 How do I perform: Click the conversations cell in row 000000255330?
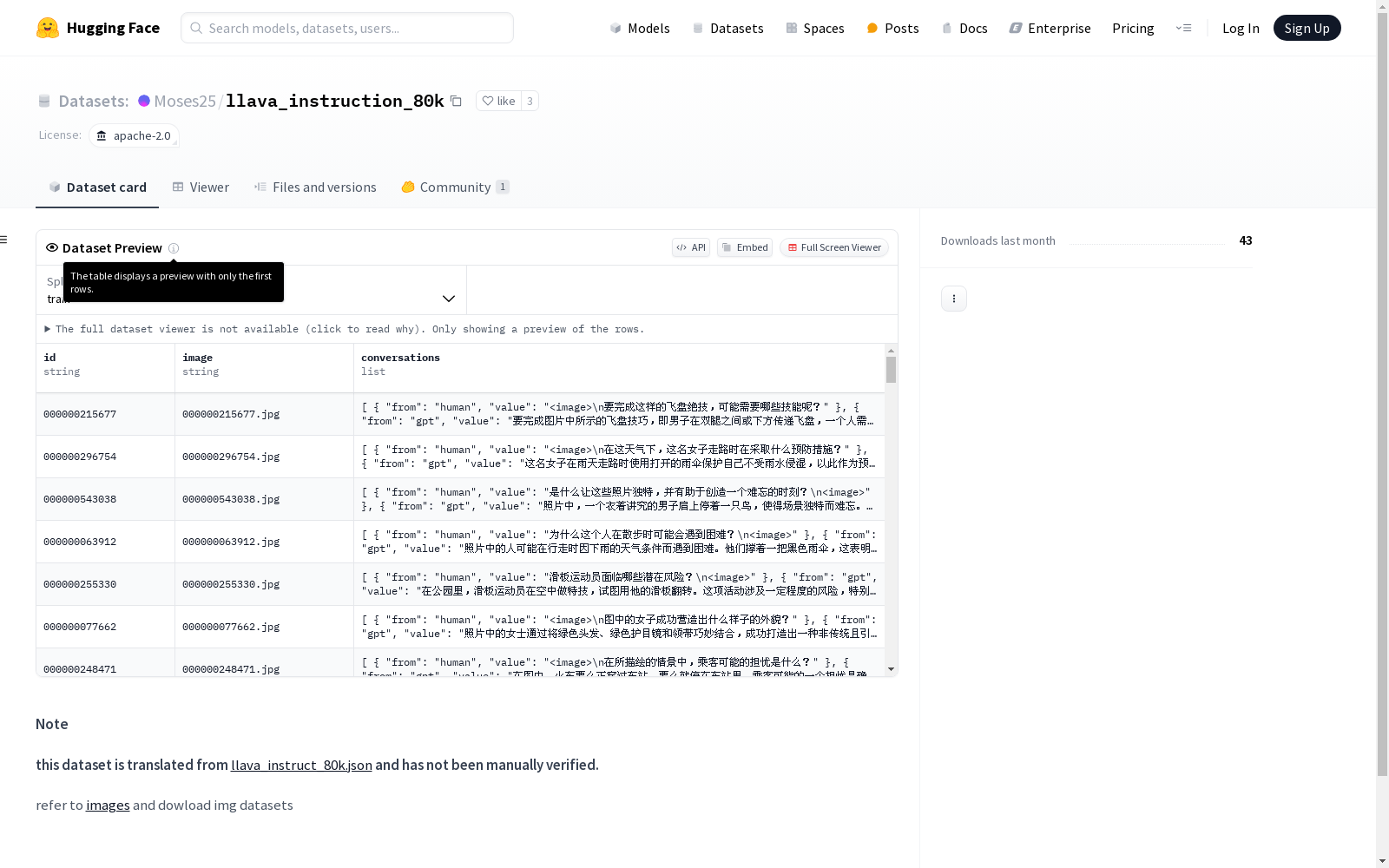click(619, 584)
